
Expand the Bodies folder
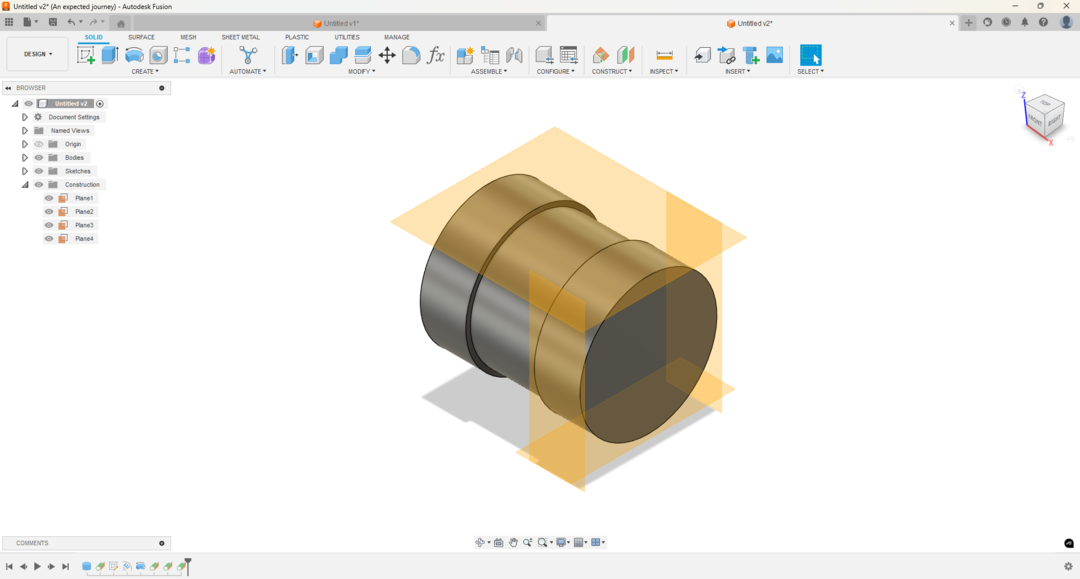point(25,158)
